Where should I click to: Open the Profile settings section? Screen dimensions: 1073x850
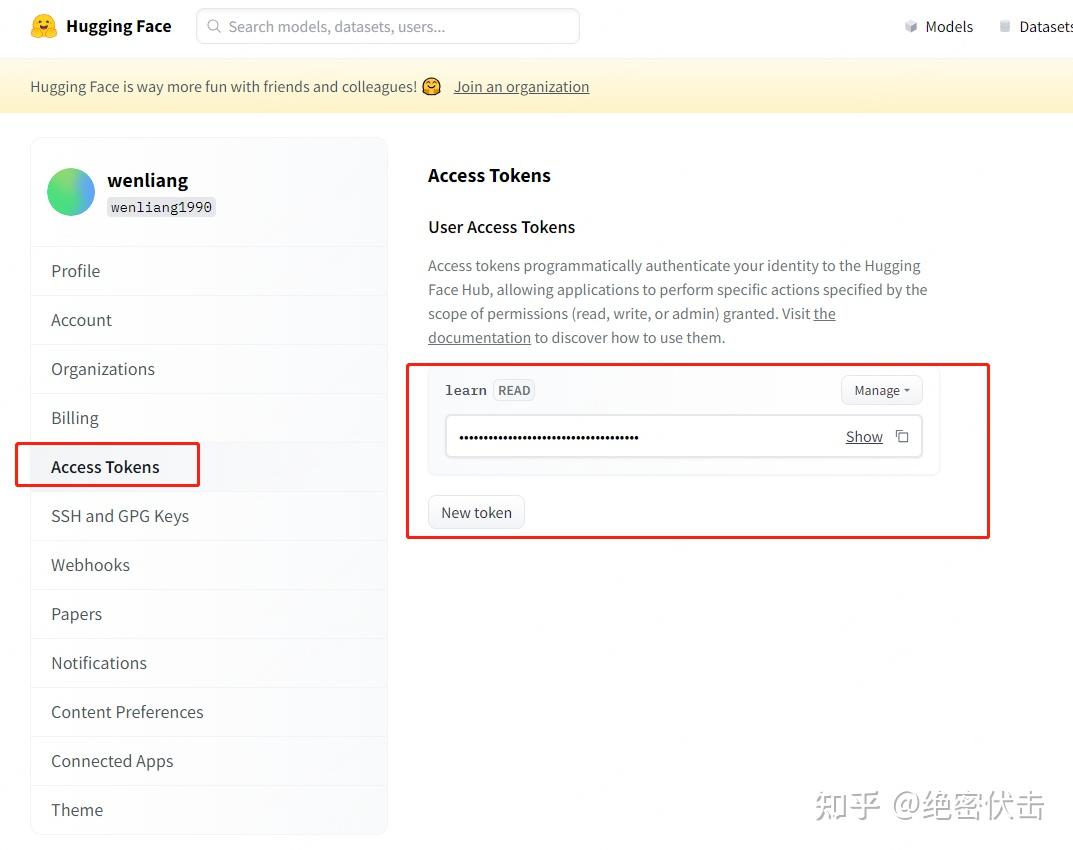[x=76, y=271]
